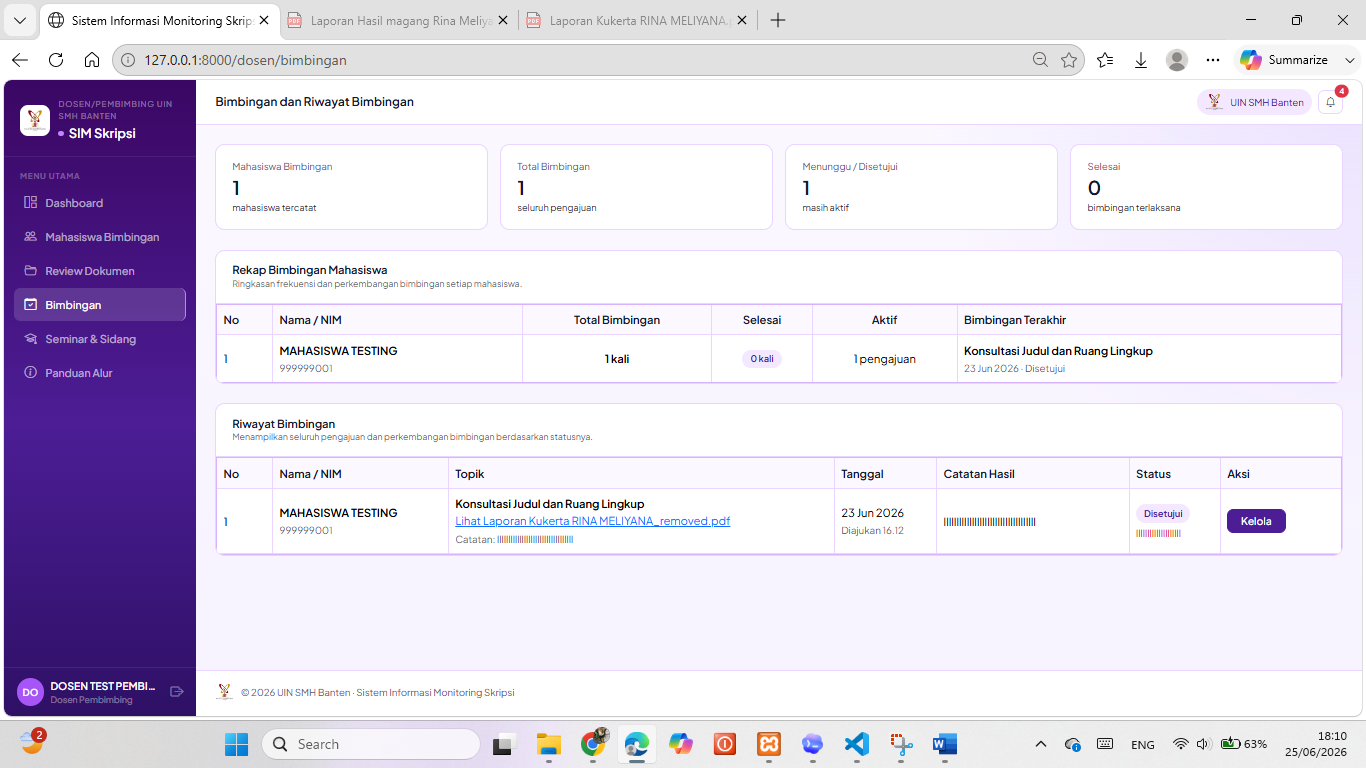This screenshot has width=1366, height=768.
Task: Open Seminar & Sidang menu
Action: [100, 339]
